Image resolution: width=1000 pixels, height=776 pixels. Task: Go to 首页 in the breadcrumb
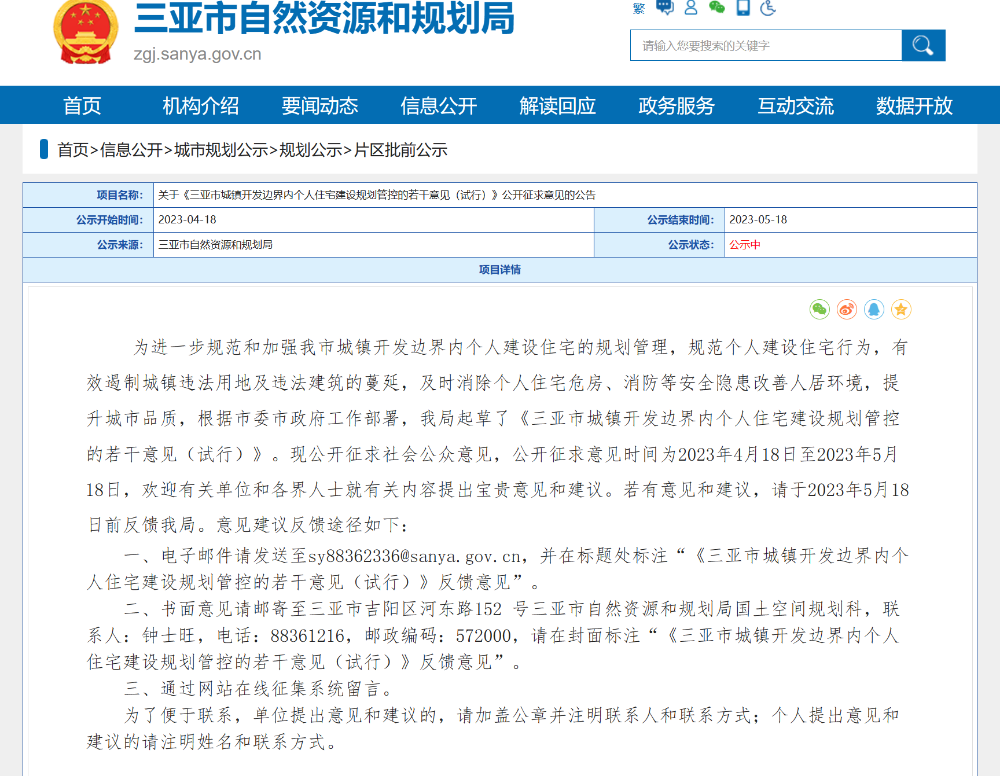point(73,150)
